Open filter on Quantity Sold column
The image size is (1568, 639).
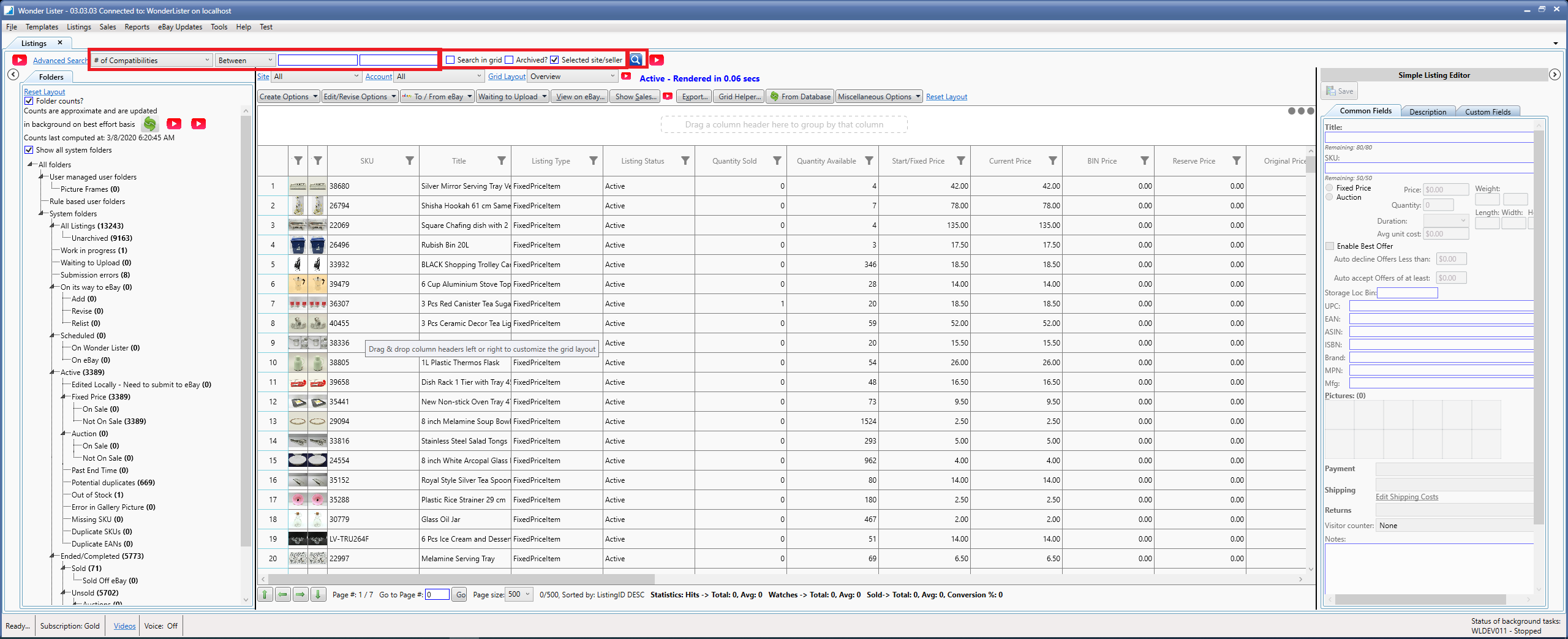pos(777,161)
